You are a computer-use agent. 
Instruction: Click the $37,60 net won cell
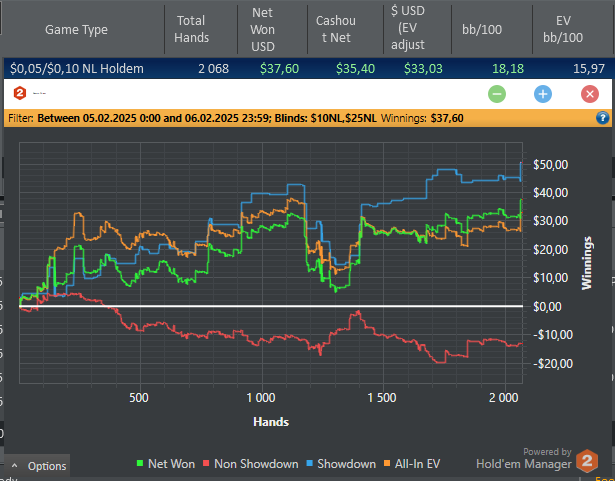[279, 69]
